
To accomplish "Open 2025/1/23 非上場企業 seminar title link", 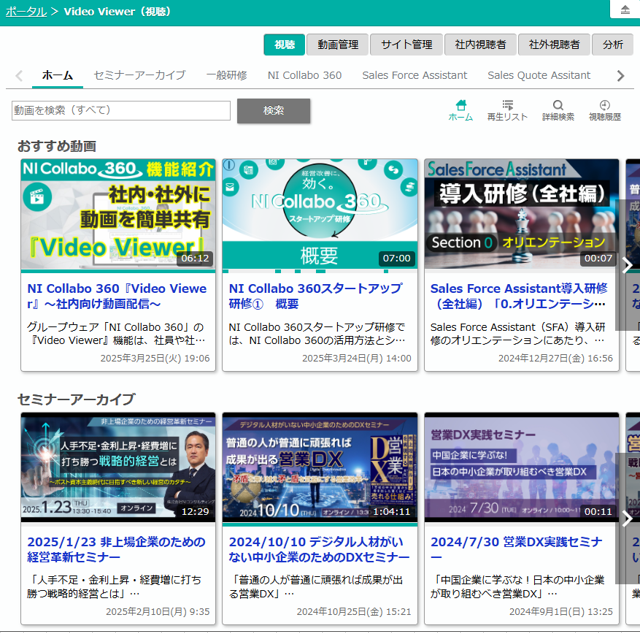I will pyautogui.click(x=116, y=549).
